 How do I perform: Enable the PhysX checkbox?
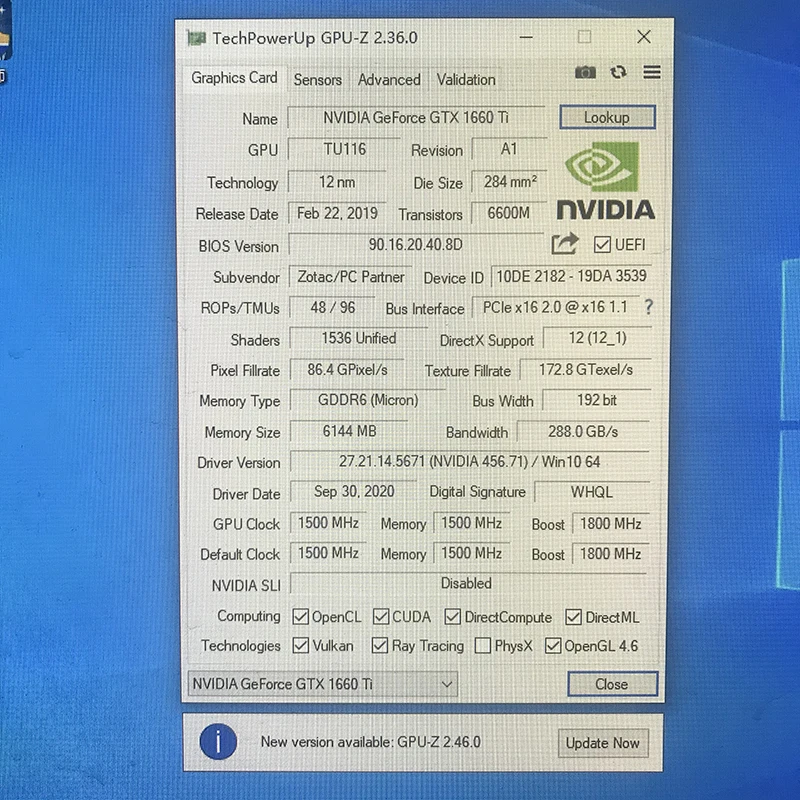coord(483,645)
